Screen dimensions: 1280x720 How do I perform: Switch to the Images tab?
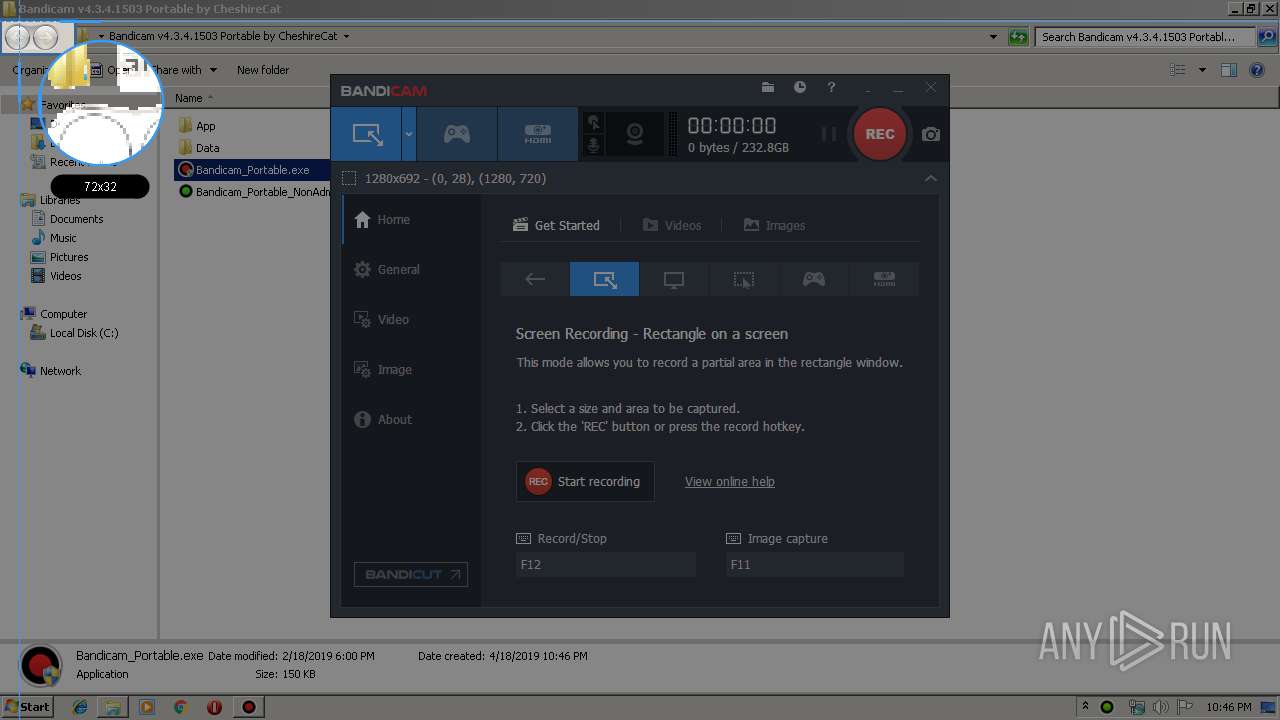tap(774, 225)
